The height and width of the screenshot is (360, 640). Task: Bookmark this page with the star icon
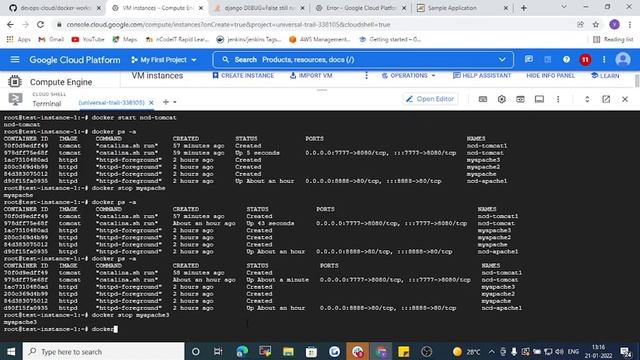[x=596, y=24]
